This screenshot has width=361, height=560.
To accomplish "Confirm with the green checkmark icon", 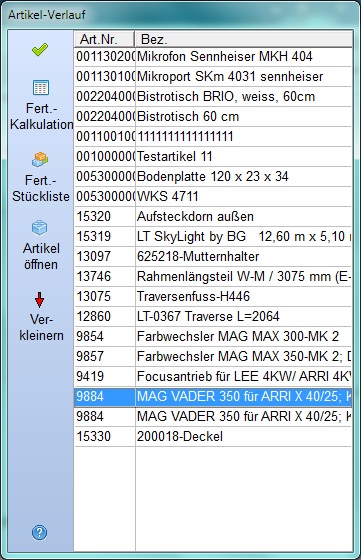I will pos(40,49).
